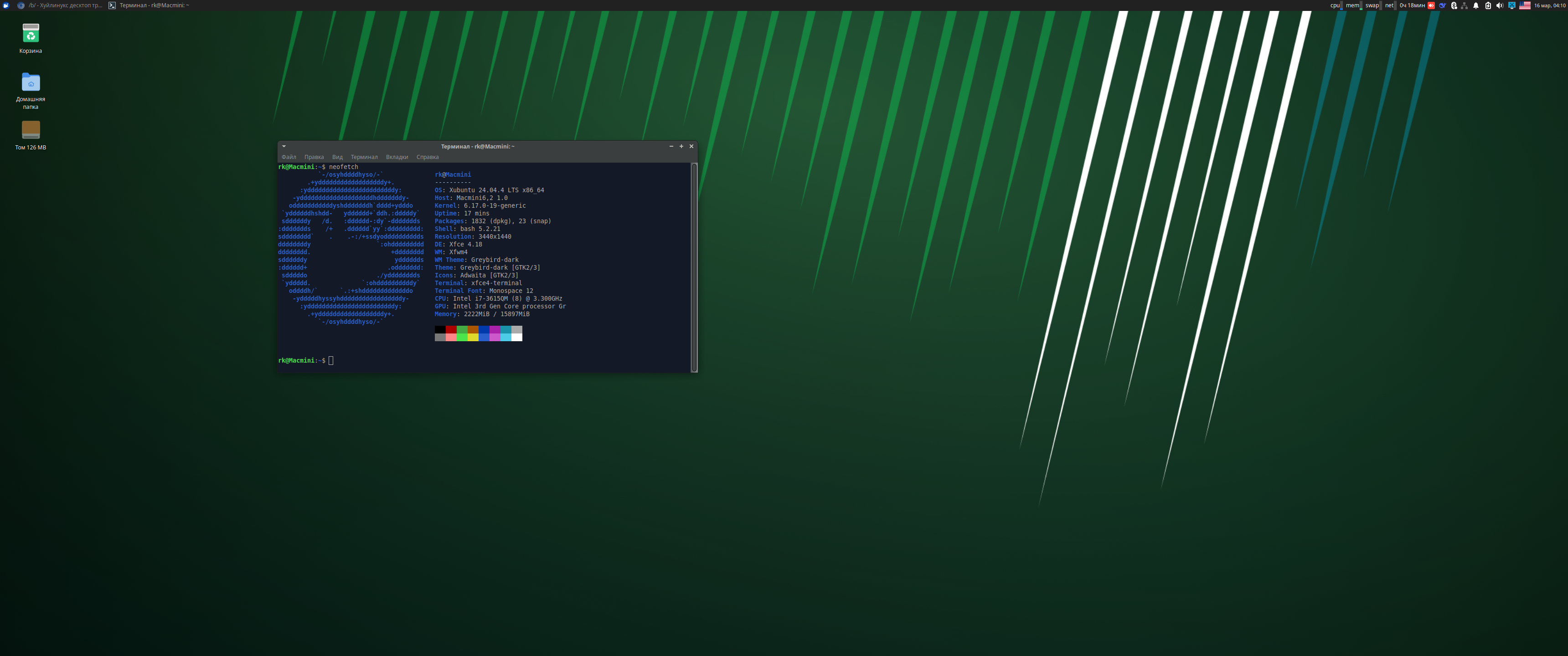Open the terminal window menu arrow

point(284,146)
